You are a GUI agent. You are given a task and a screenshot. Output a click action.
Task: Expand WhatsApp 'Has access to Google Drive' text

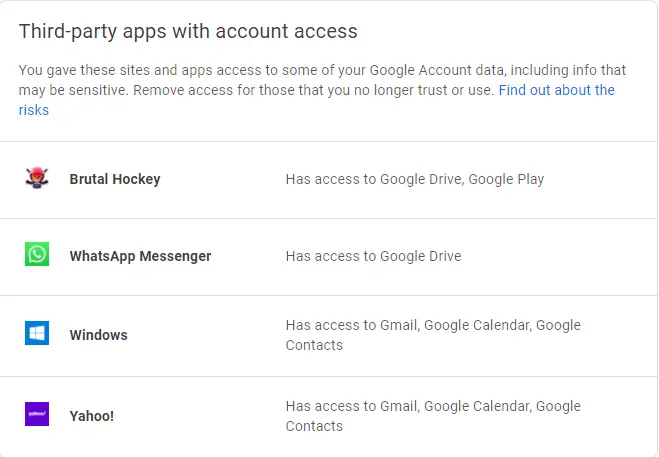[373, 256]
